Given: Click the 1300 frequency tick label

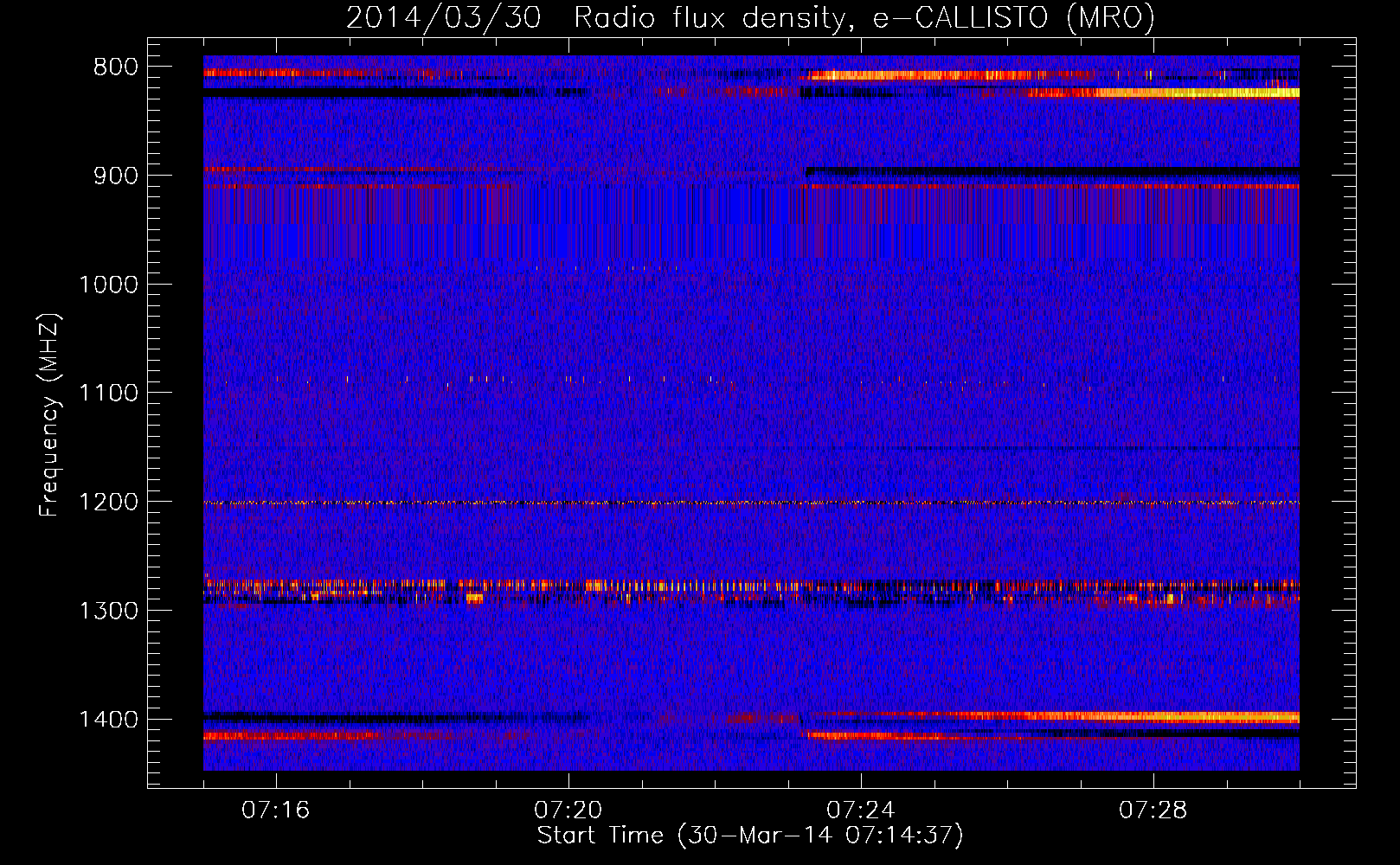Looking at the screenshot, I should click(108, 611).
